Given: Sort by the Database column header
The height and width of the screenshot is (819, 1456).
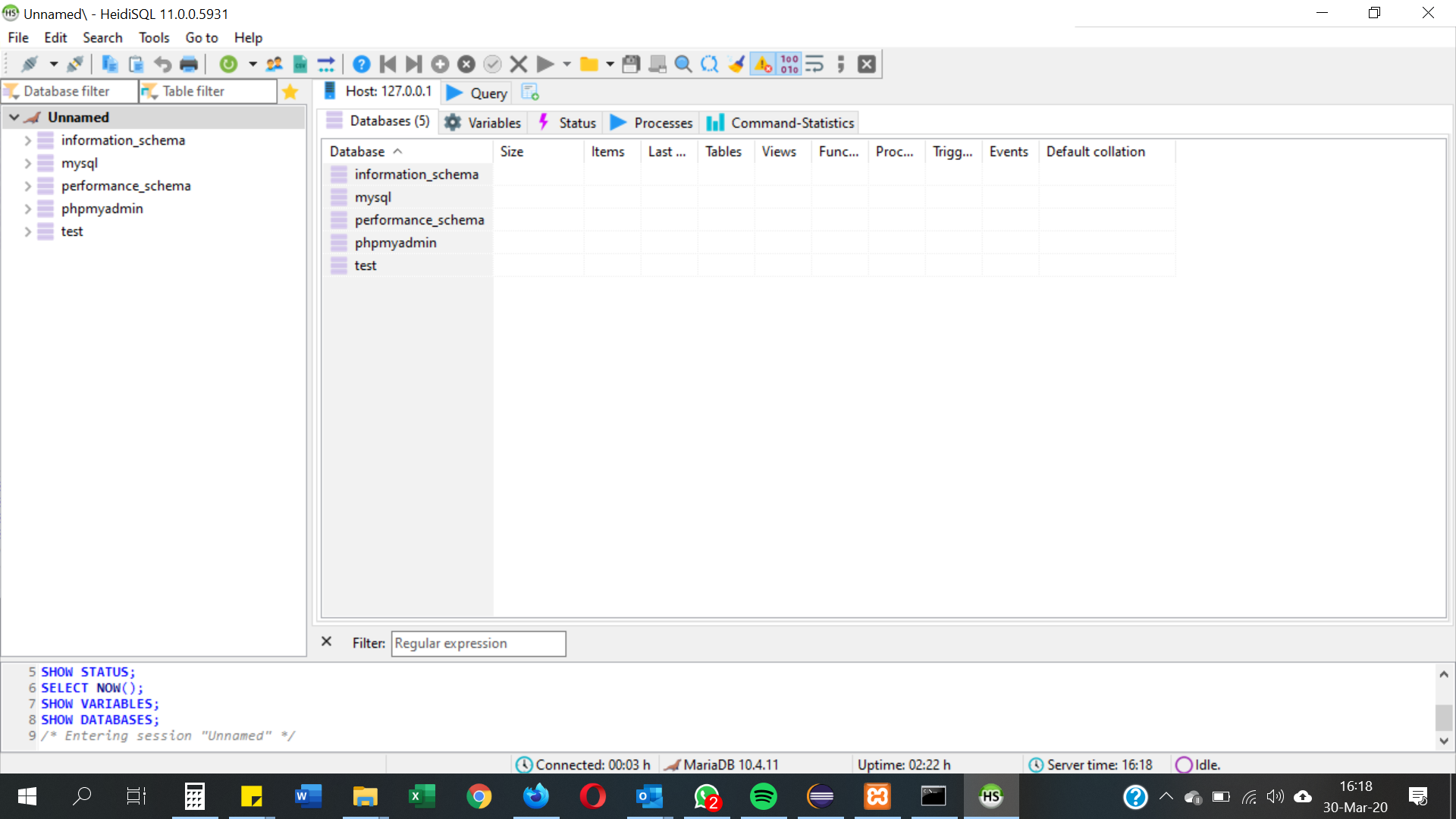Looking at the screenshot, I should click(x=407, y=152).
